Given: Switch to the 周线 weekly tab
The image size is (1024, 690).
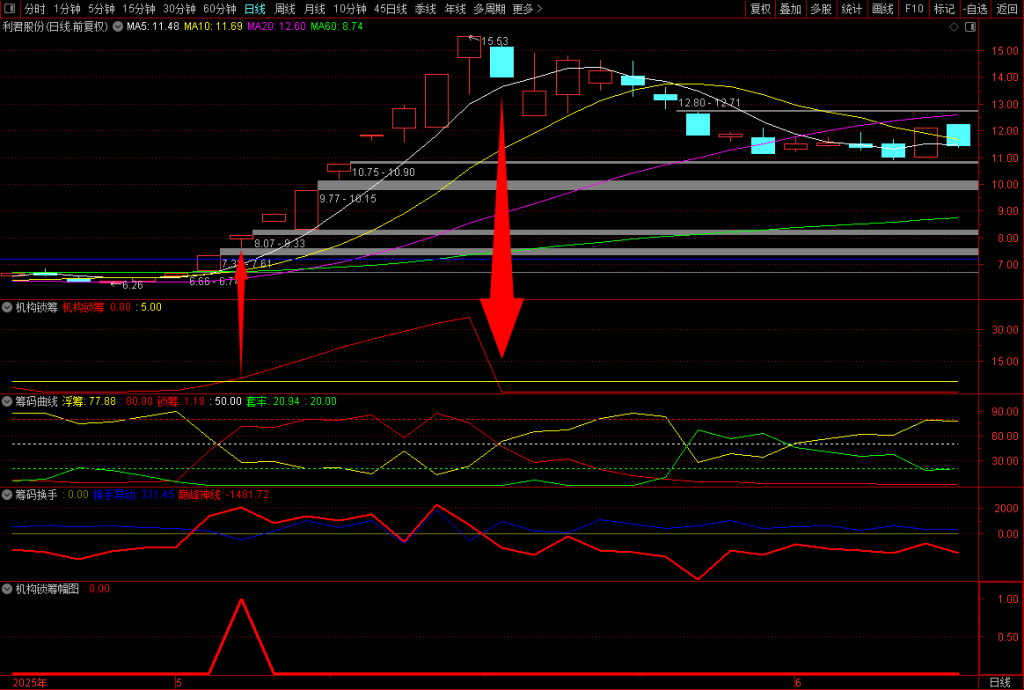Looking at the screenshot, I should 285,9.
